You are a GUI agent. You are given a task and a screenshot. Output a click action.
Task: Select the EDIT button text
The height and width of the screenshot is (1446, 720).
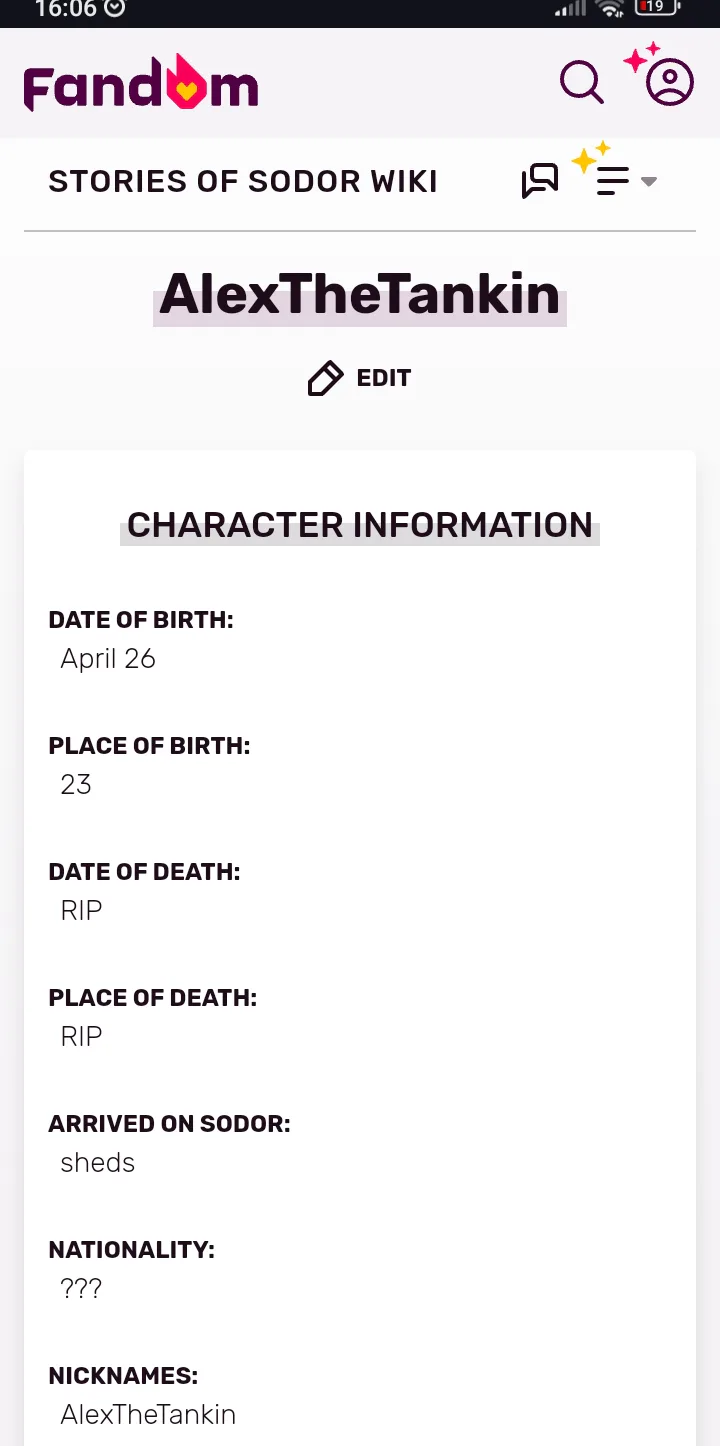[x=384, y=378]
